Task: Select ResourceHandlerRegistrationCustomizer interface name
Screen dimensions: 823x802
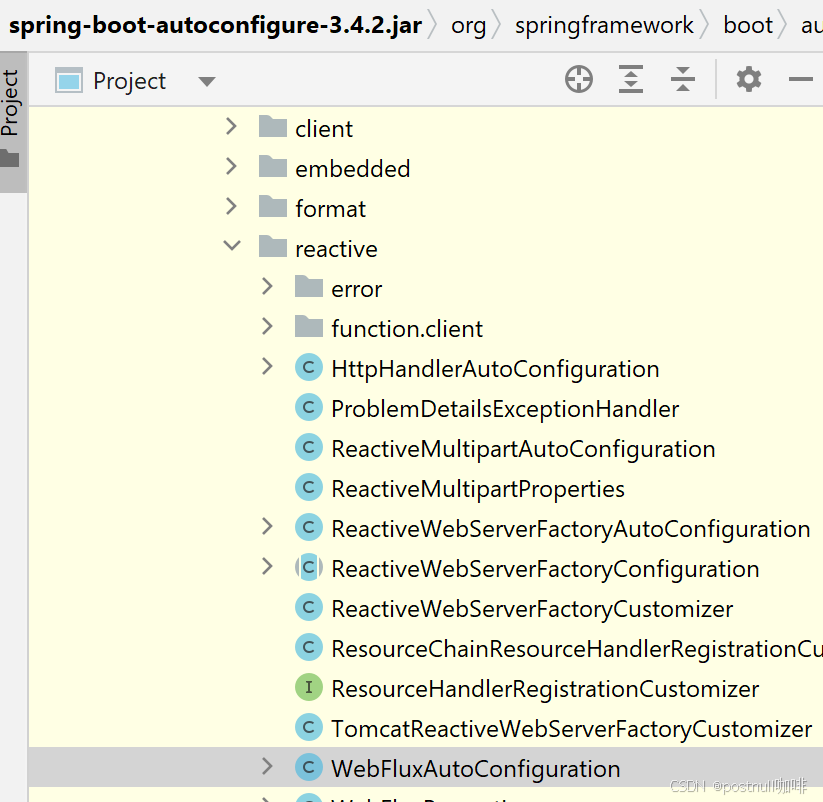Action: point(545,689)
